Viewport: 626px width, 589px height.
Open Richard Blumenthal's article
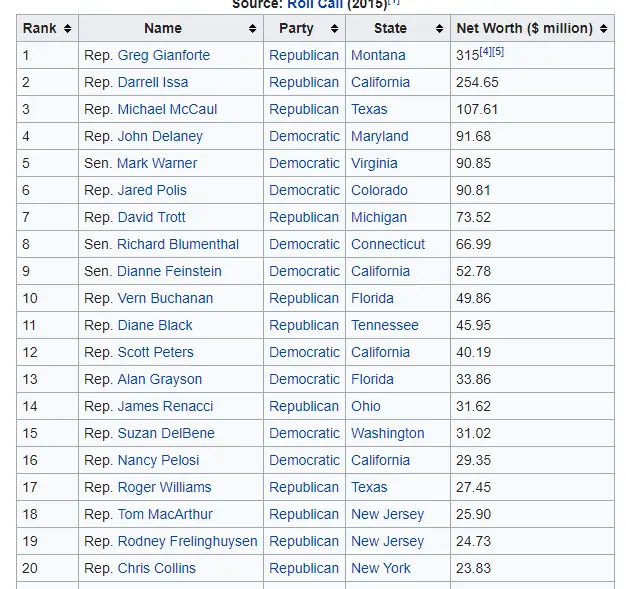178,244
